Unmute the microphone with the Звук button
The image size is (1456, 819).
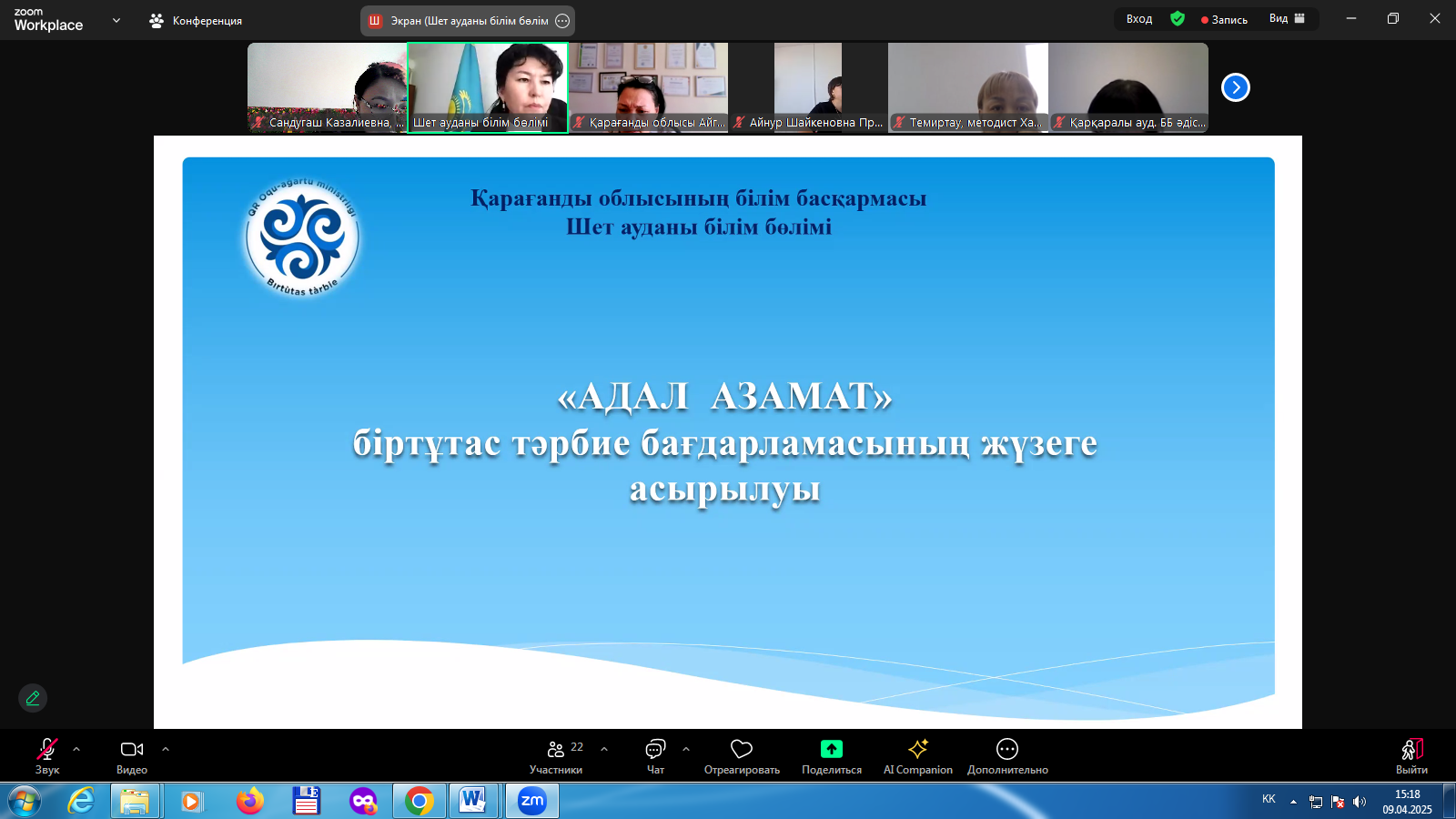[x=47, y=755]
